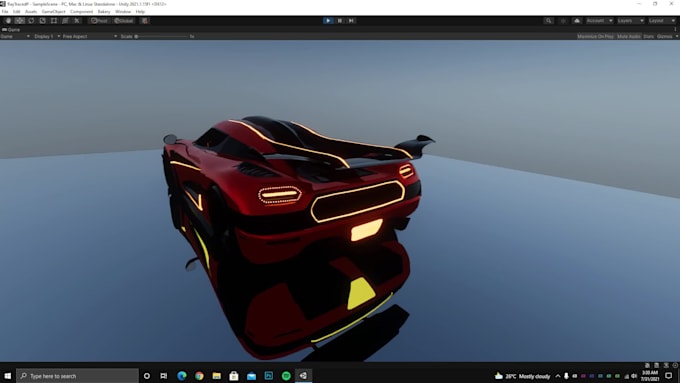Open File Explorer from taskbar

point(216,376)
